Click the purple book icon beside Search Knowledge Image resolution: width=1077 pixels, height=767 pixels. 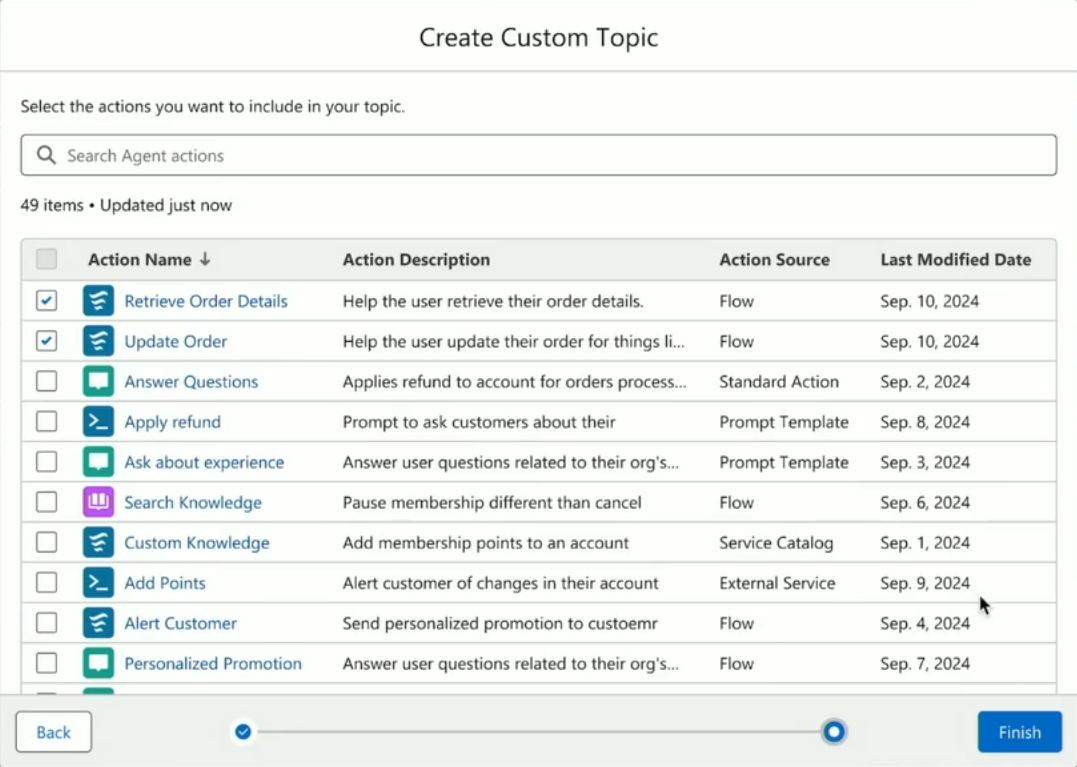click(x=98, y=502)
